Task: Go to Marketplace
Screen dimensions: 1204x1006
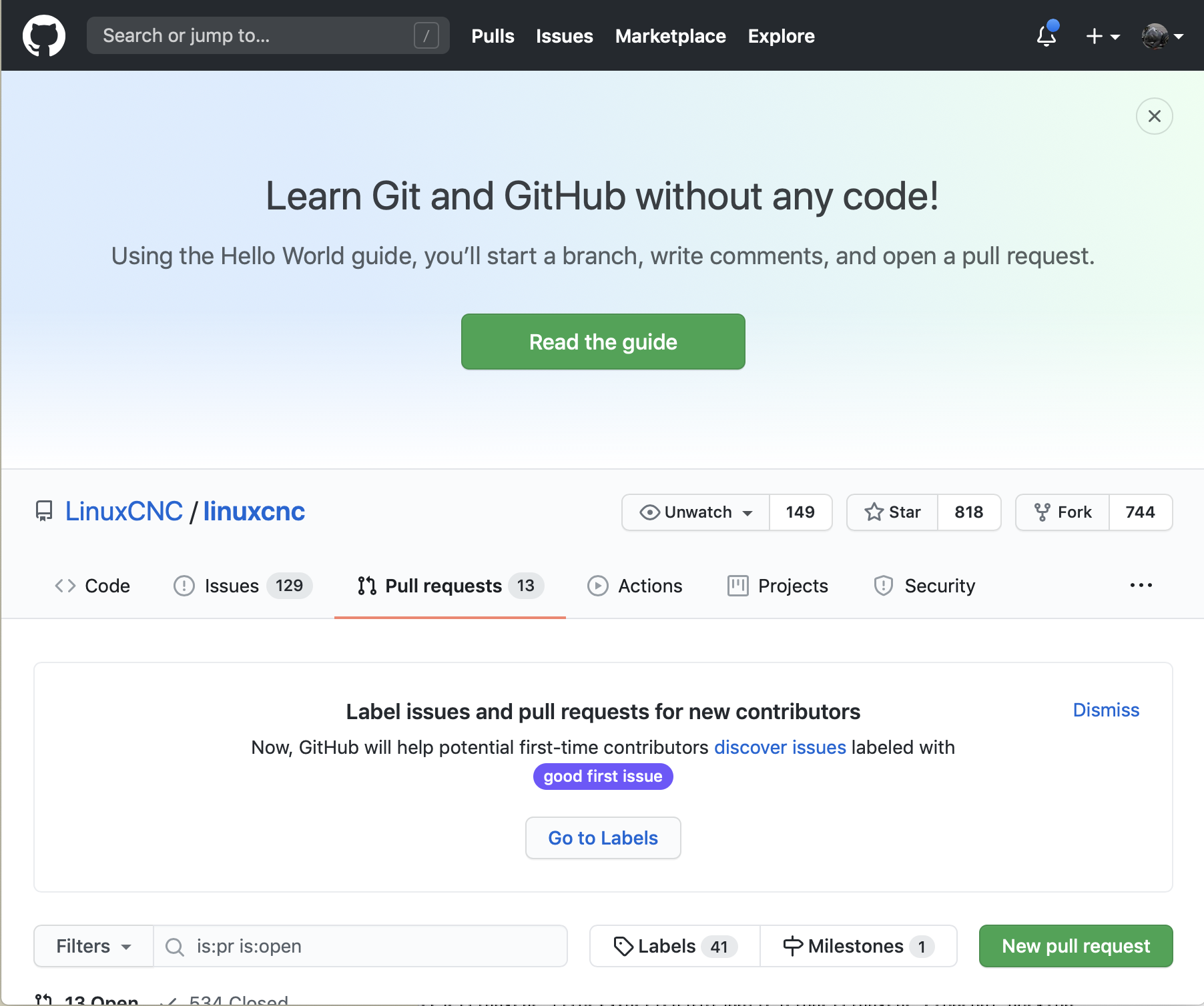Action: 670,36
